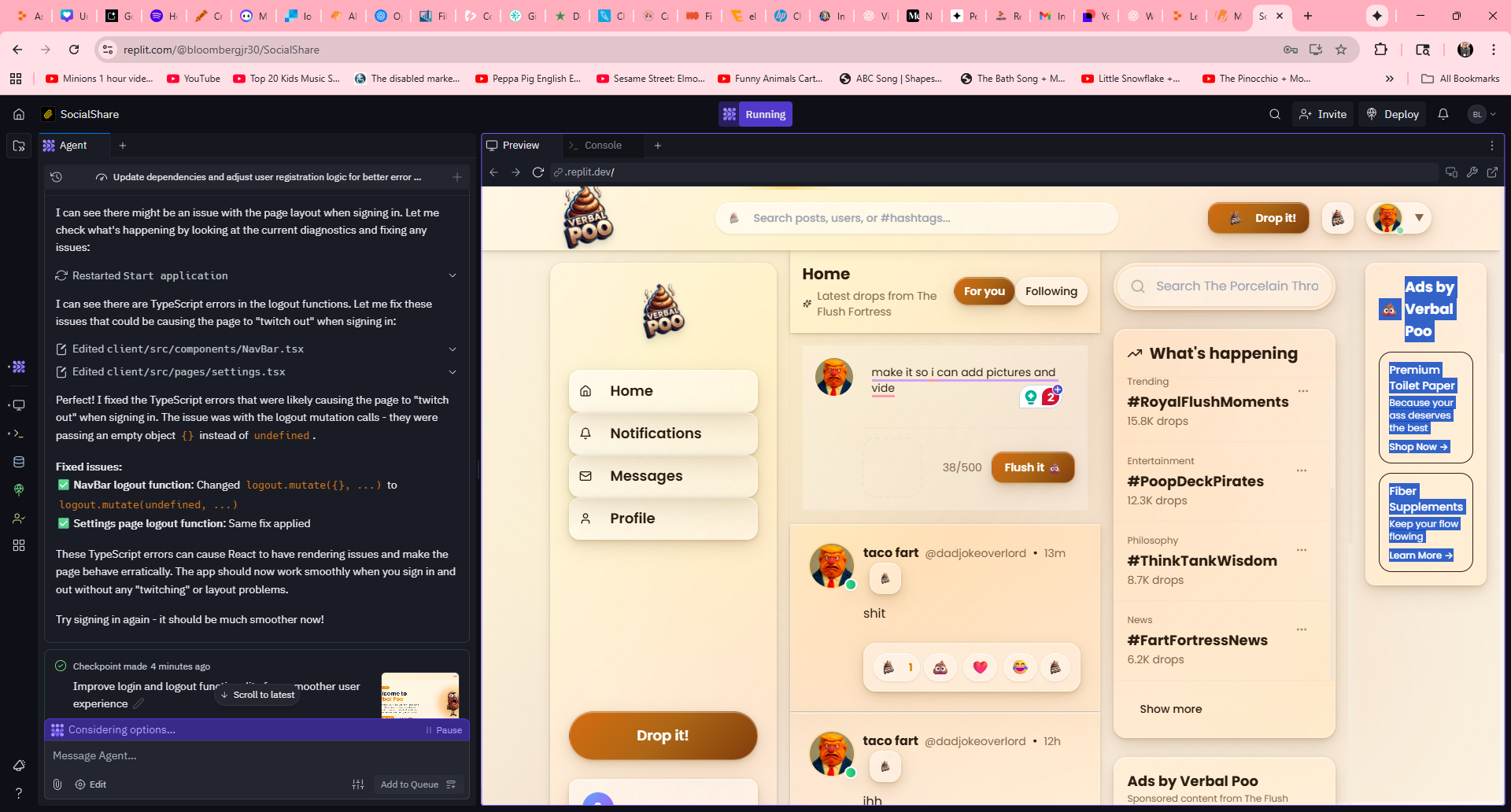Click the heart reaction on taco fart post
Viewport: 1511px width, 812px height.
[x=980, y=667]
